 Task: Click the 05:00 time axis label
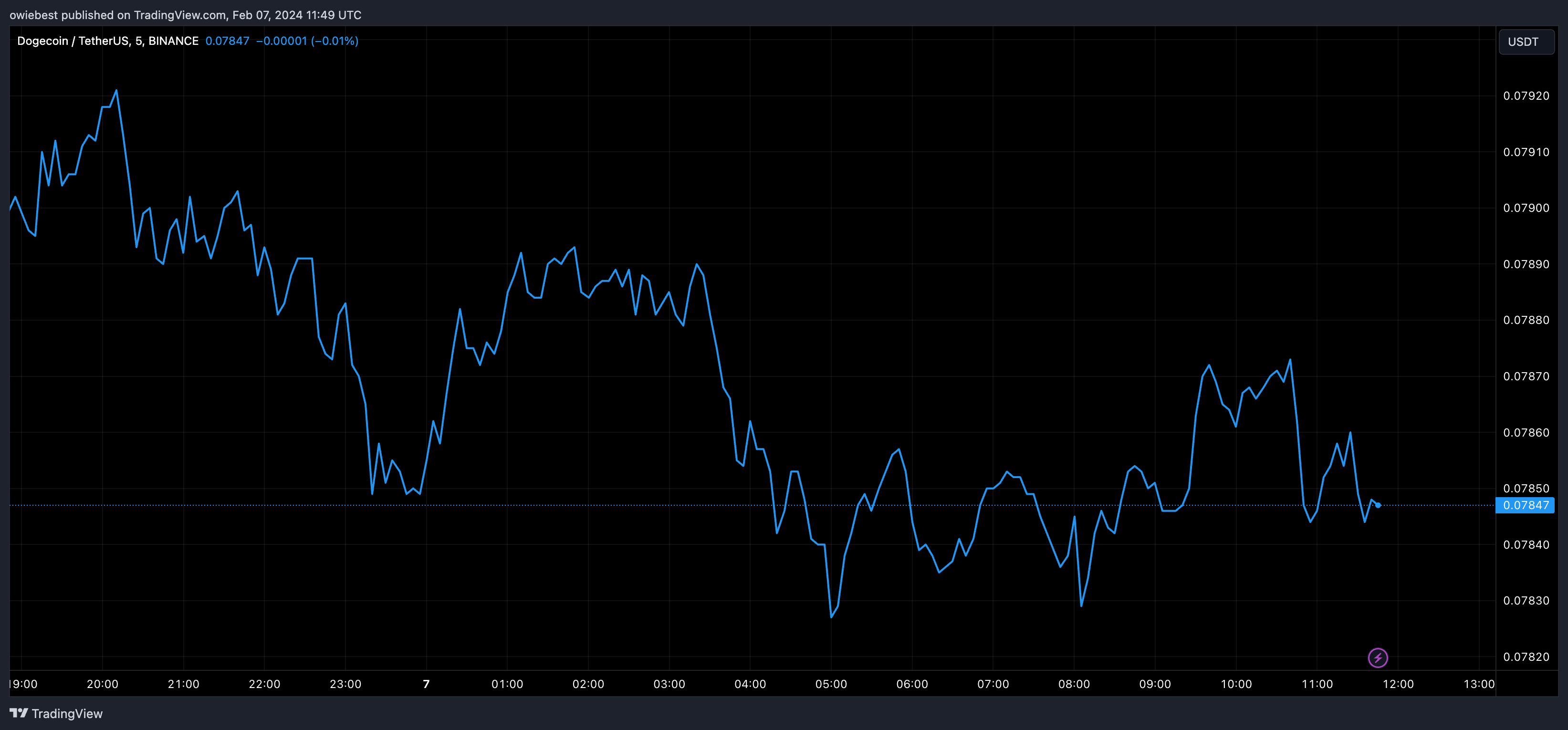click(x=831, y=684)
